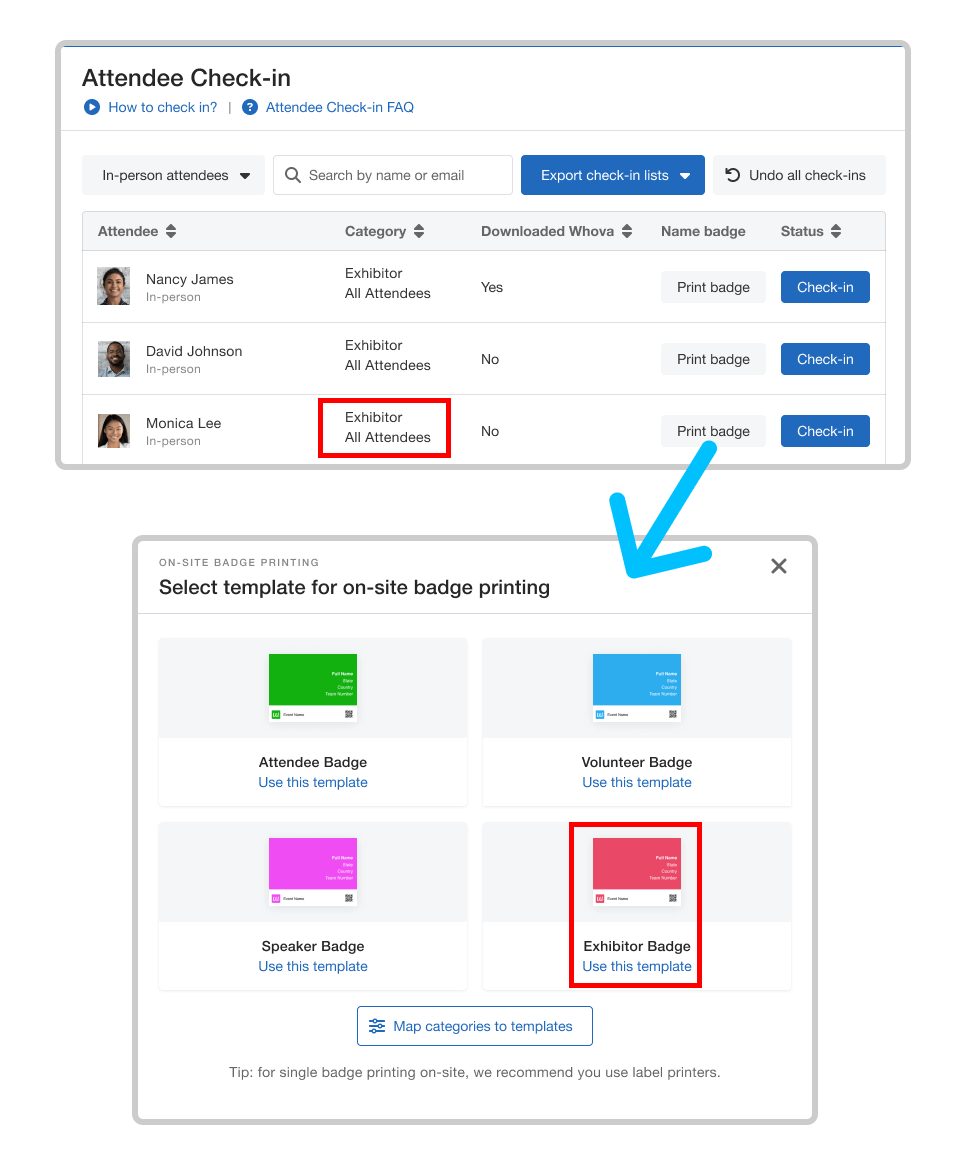Click the magnifying glass search icon
Image resolution: width=966 pixels, height=1165 pixels.
(x=293, y=175)
